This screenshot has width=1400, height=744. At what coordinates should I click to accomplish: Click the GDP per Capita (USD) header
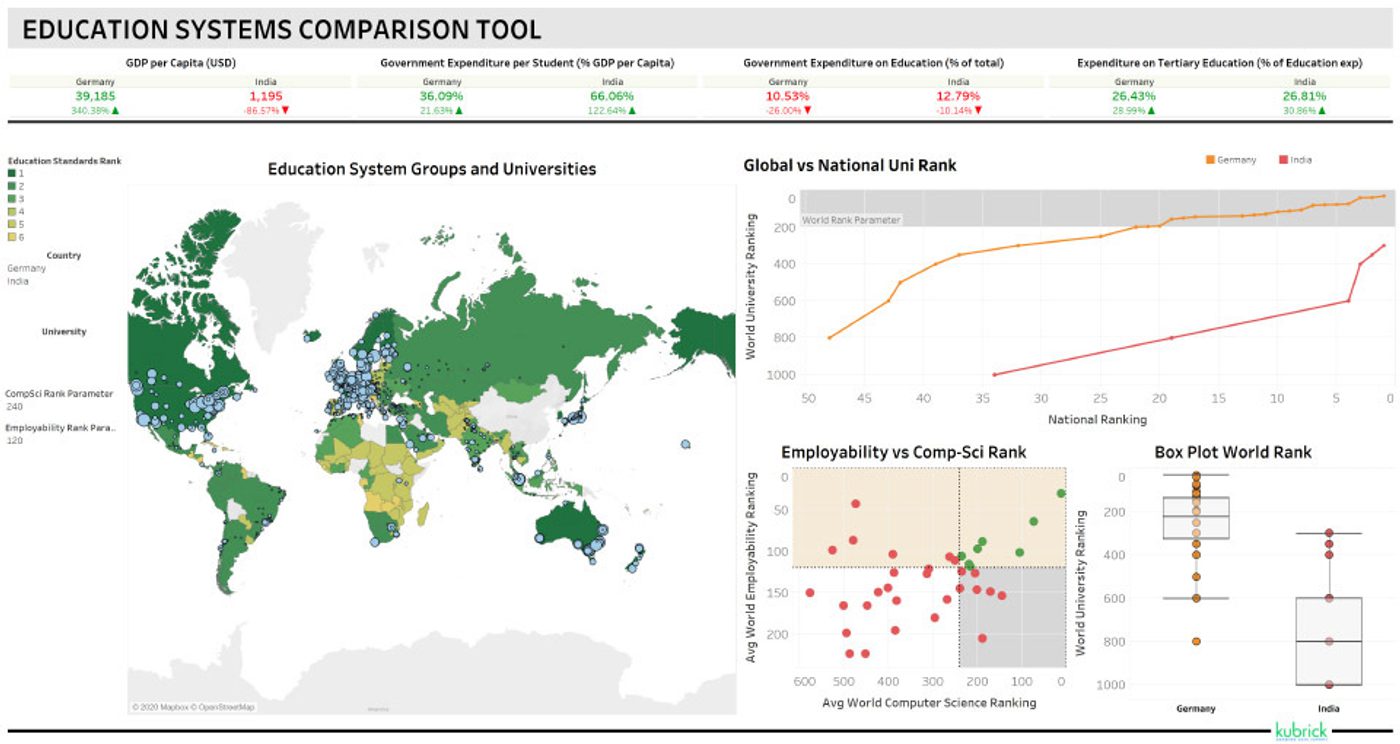coord(180,62)
